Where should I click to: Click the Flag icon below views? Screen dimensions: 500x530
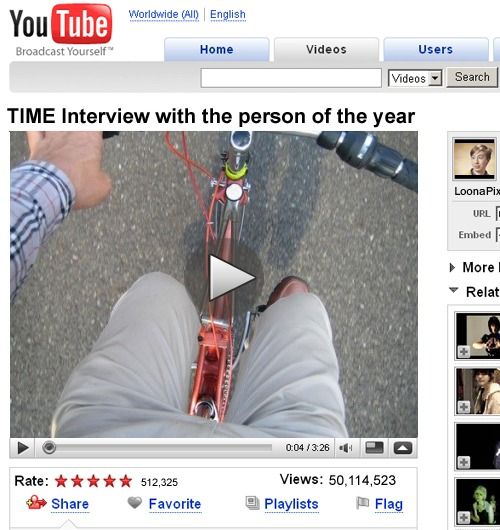point(362,503)
